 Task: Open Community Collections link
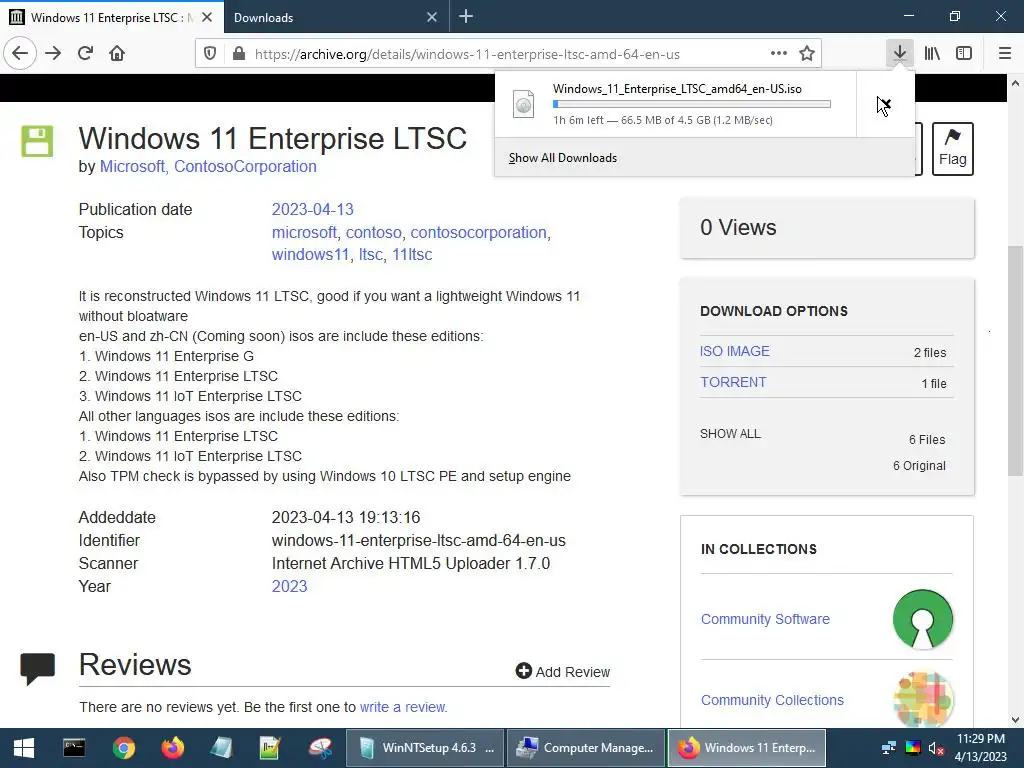click(772, 700)
